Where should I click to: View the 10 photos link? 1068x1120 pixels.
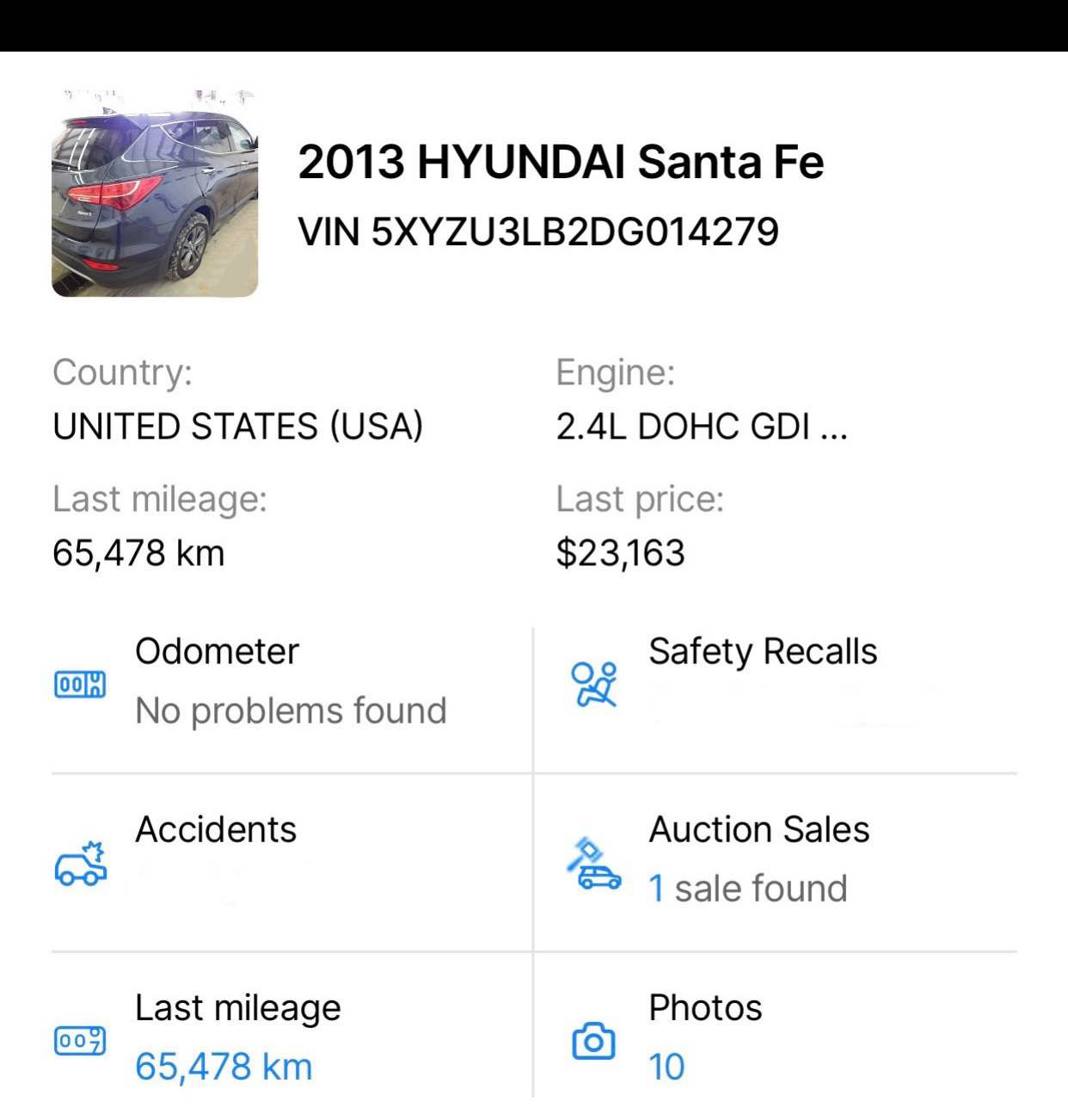click(666, 1067)
